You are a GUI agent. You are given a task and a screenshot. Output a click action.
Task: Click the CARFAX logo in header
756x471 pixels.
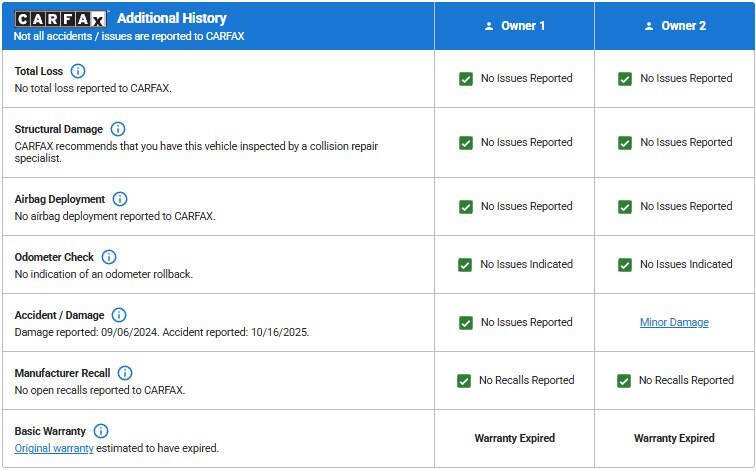(x=61, y=18)
